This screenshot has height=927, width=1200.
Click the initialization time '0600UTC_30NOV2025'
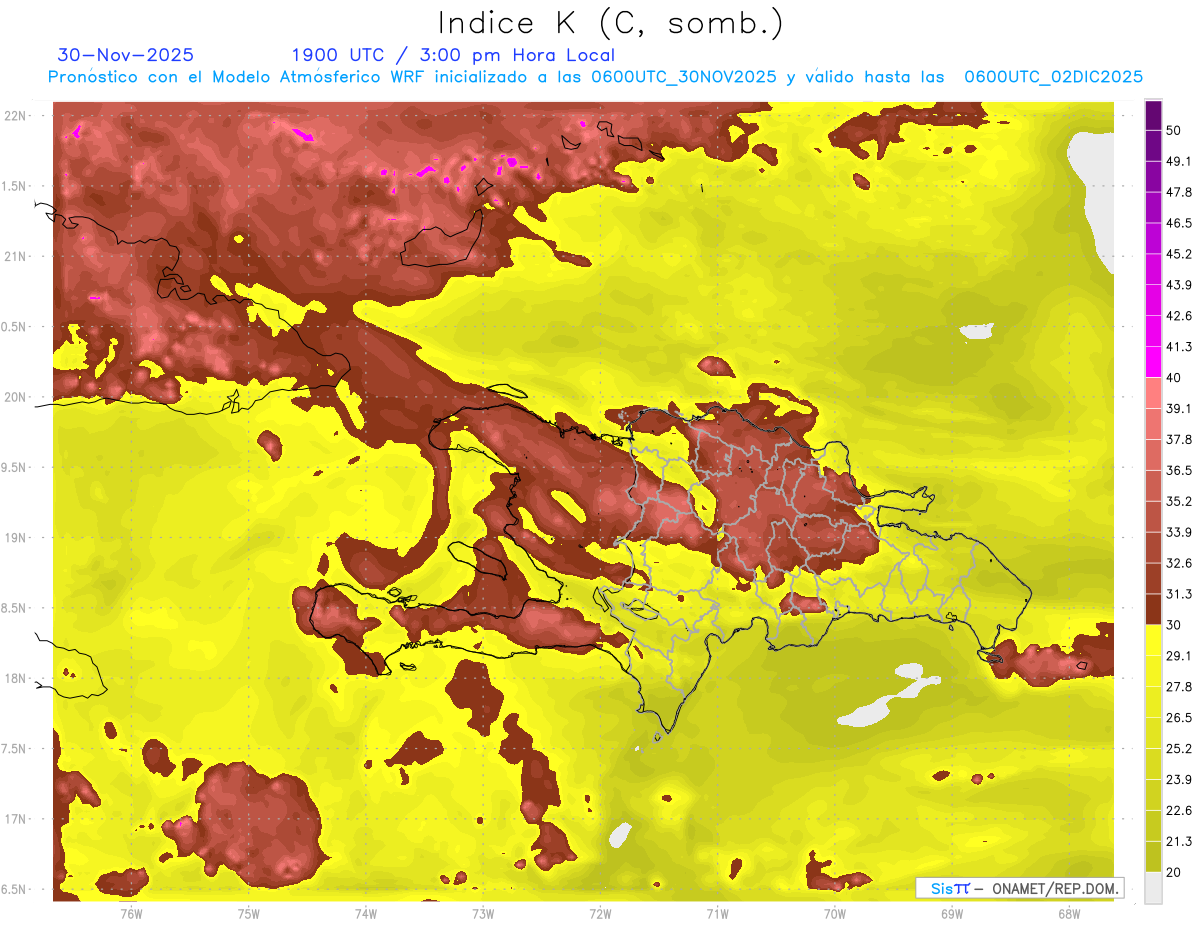[684, 77]
